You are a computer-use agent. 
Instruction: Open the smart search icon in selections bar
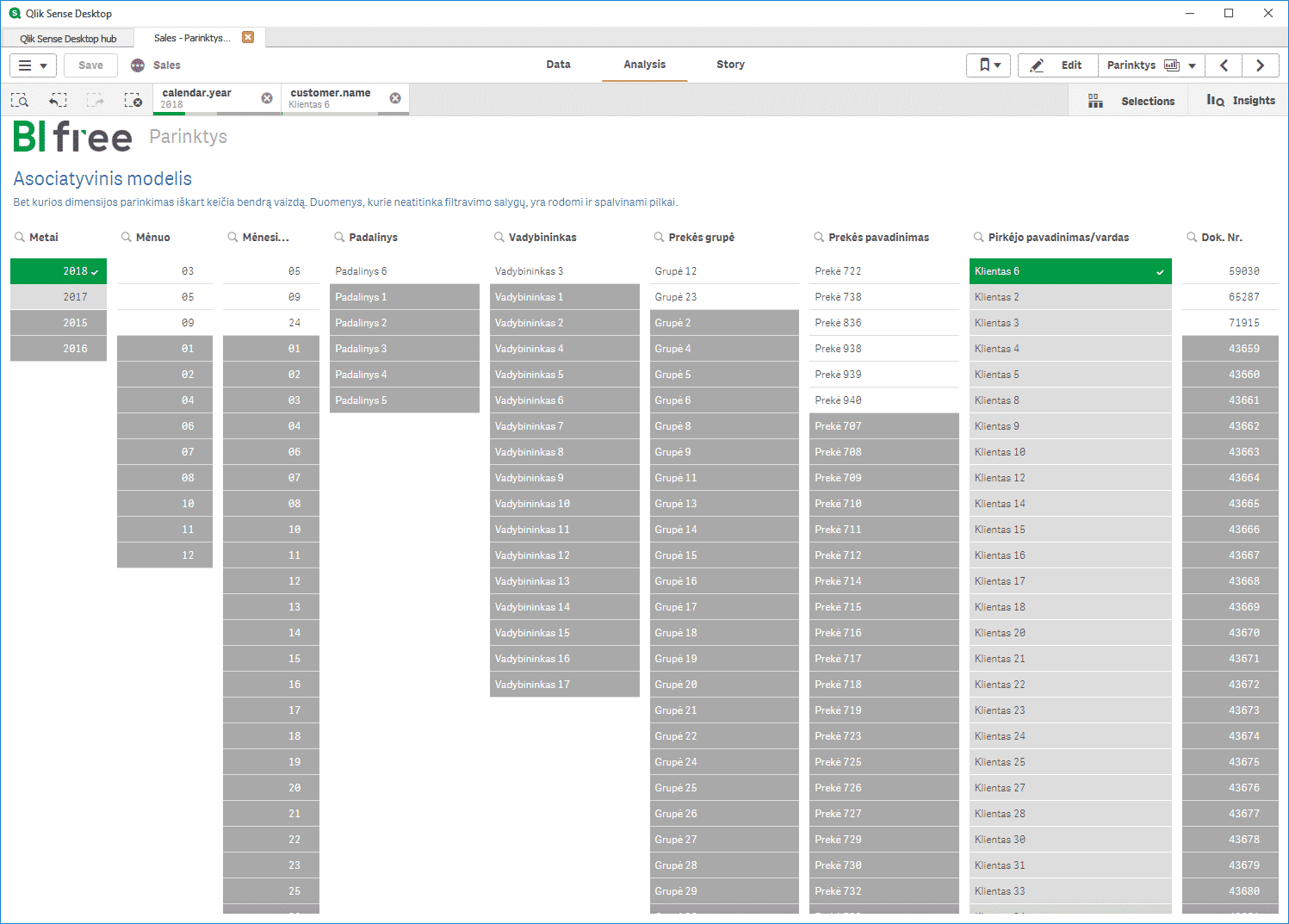tap(19, 100)
